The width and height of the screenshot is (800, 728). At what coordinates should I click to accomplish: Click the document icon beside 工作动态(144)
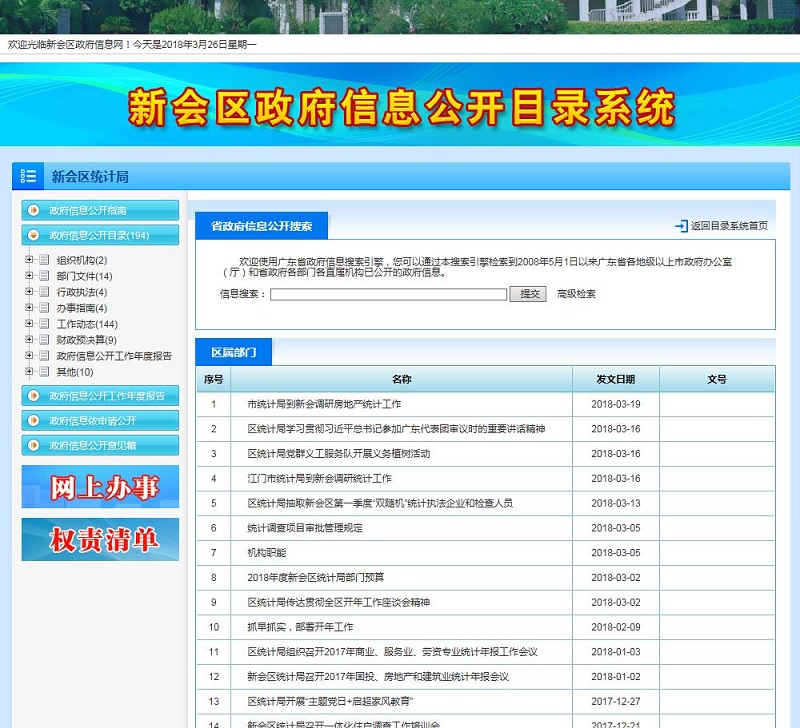[x=43, y=324]
